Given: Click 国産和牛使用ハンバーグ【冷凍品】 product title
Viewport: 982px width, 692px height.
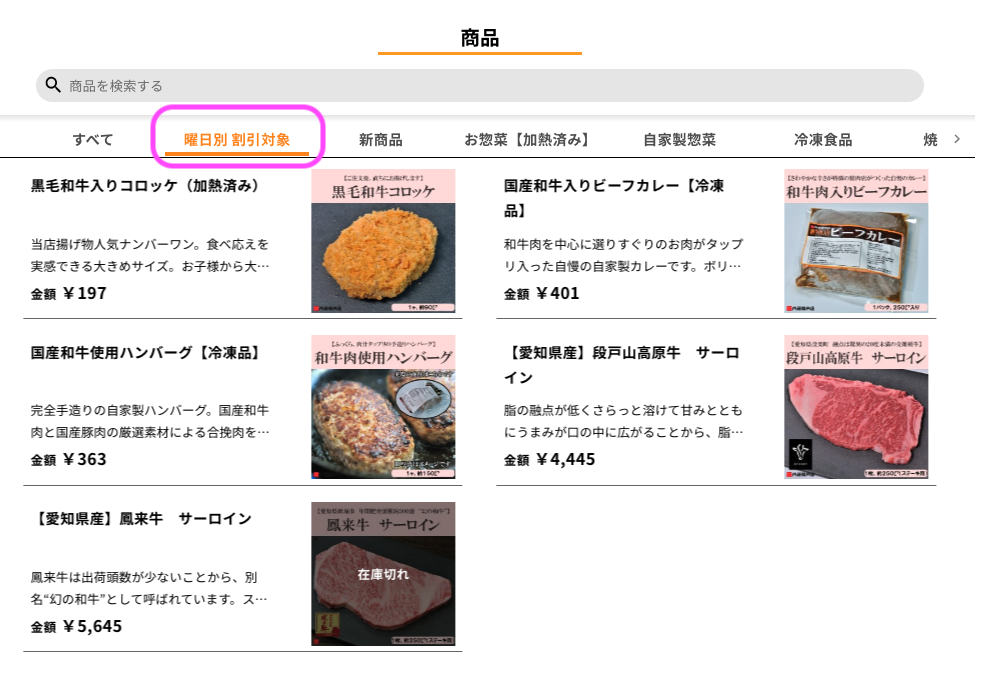Looking at the screenshot, I should [x=145, y=353].
